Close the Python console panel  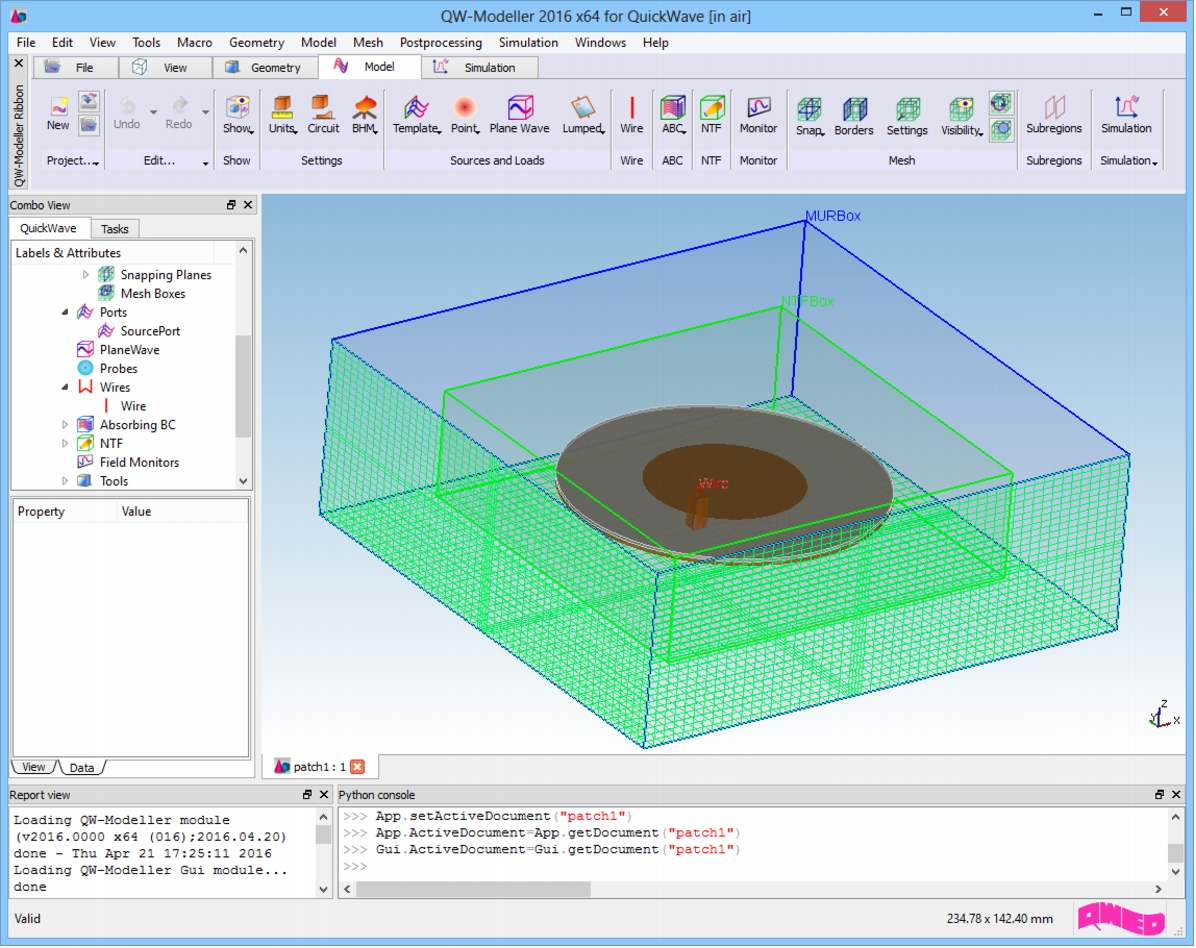(1175, 795)
